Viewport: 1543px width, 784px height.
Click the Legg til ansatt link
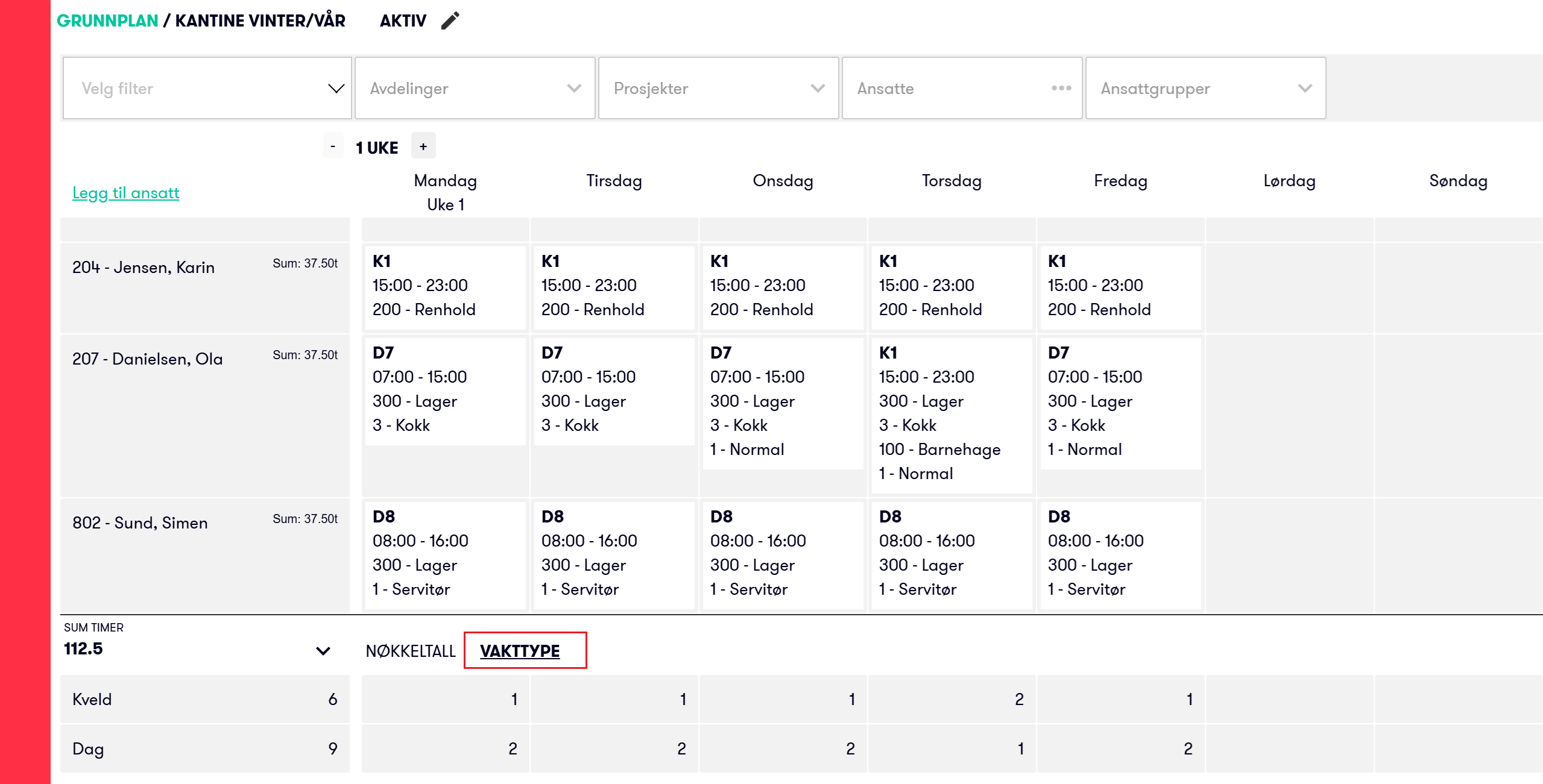point(125,193)
